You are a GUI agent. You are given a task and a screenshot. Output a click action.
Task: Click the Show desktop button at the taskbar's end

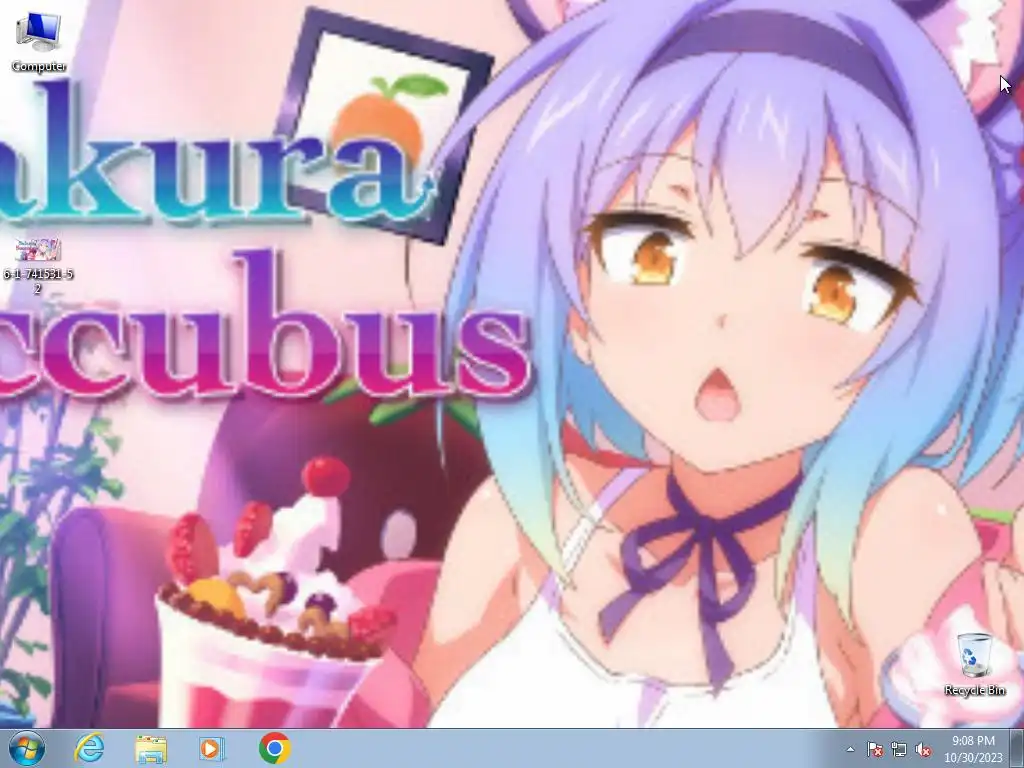tap(1017, 748)
